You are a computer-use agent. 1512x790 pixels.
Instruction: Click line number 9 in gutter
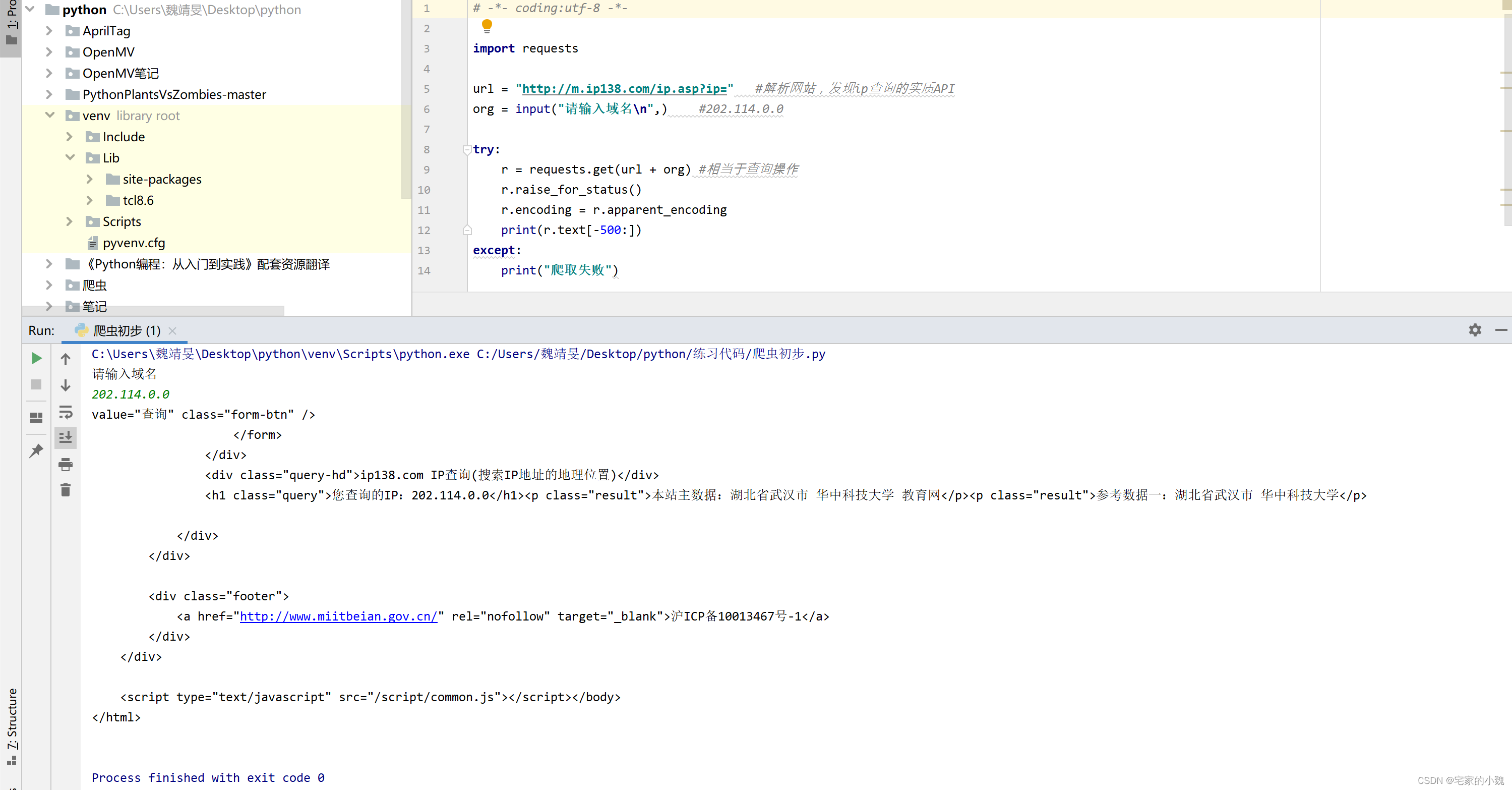[427, 170]
